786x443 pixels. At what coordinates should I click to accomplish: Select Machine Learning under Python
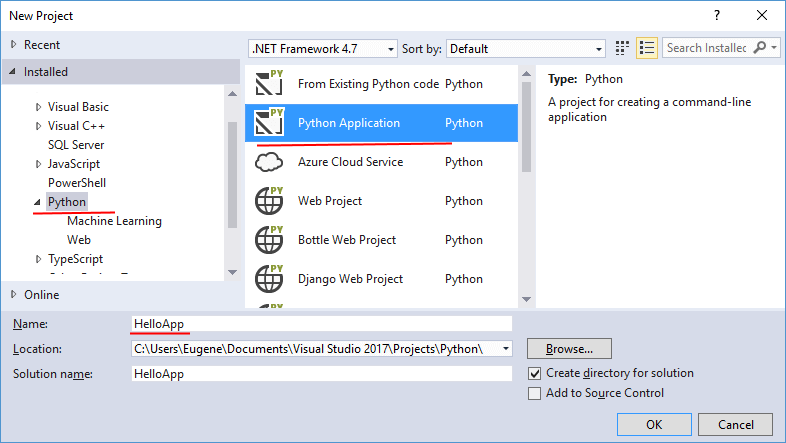click(114, 221)
